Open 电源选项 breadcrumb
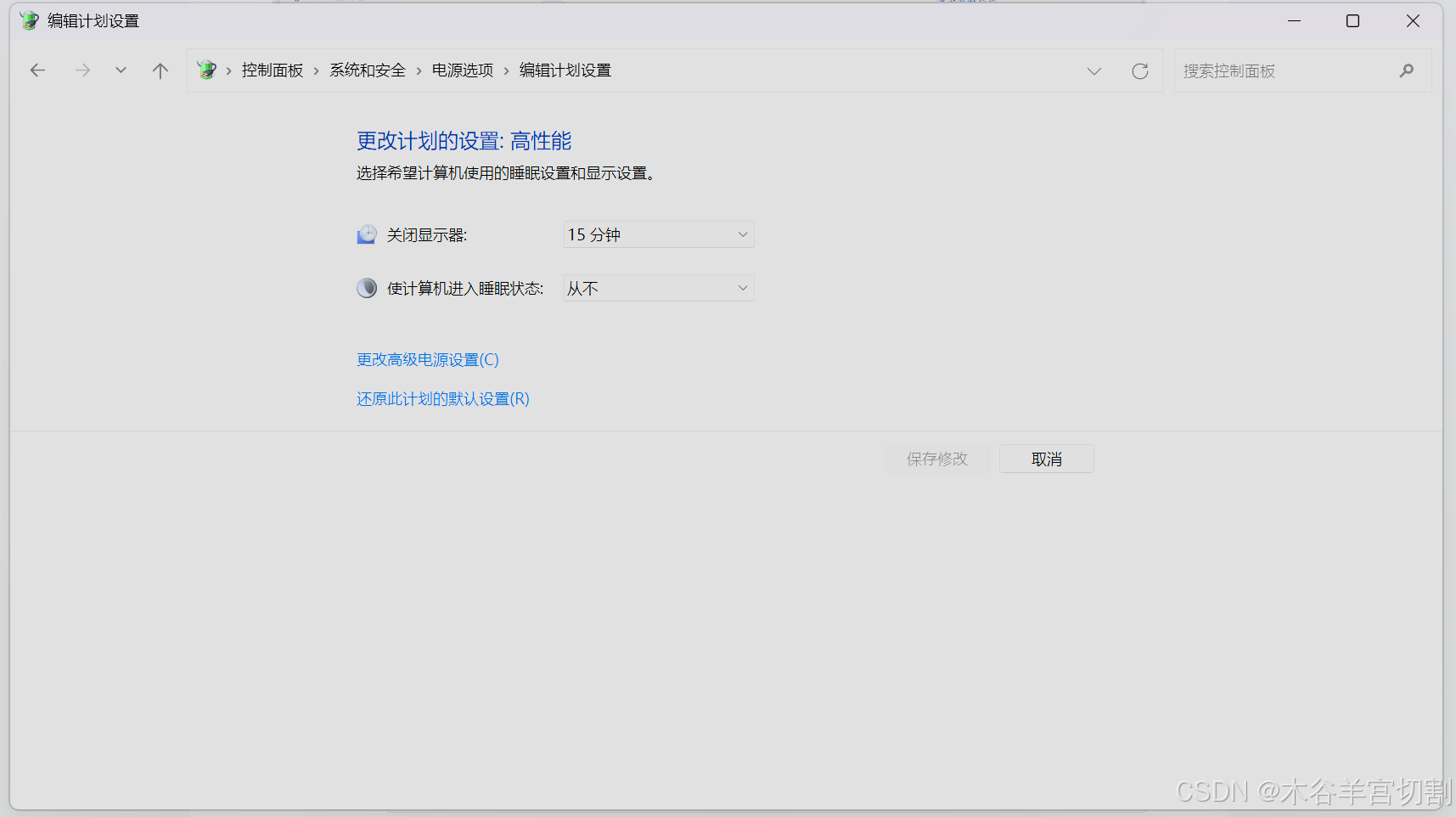Screen dimensions: 1456x817 463,70
